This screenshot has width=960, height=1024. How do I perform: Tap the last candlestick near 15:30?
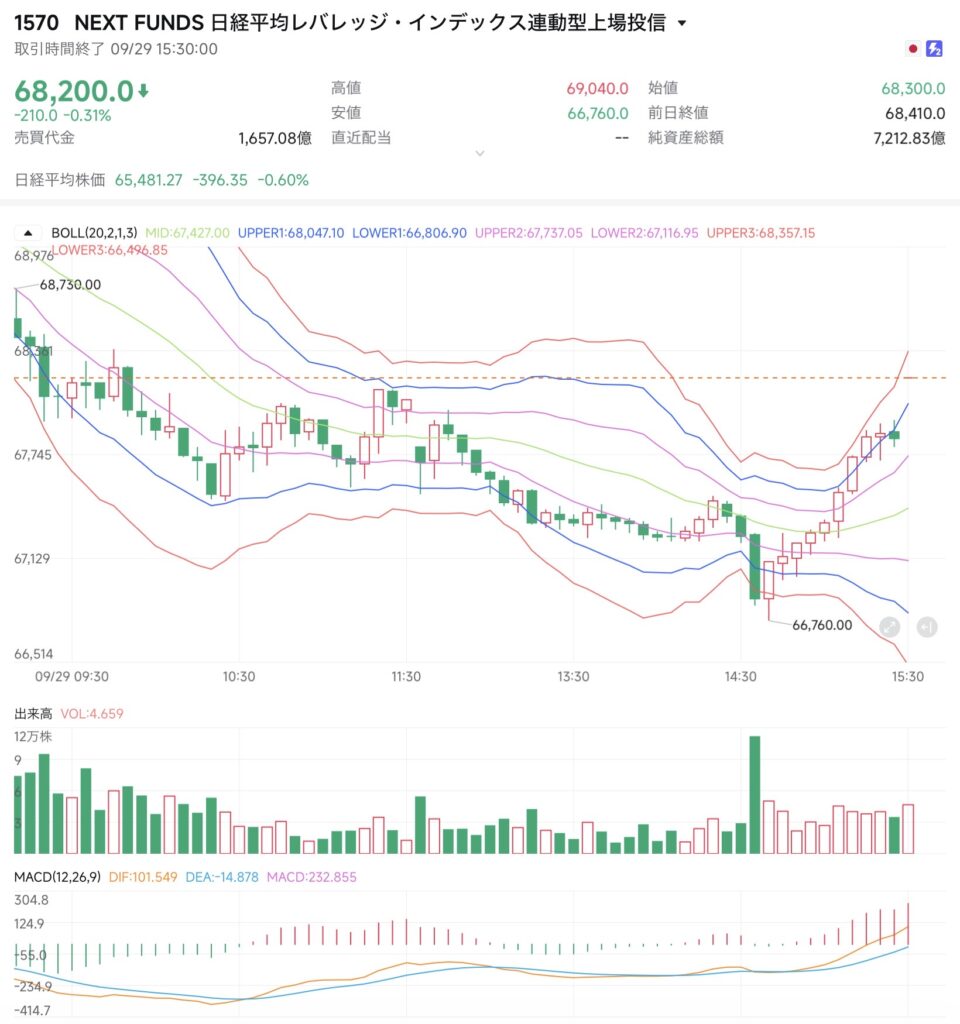[894, 434]
